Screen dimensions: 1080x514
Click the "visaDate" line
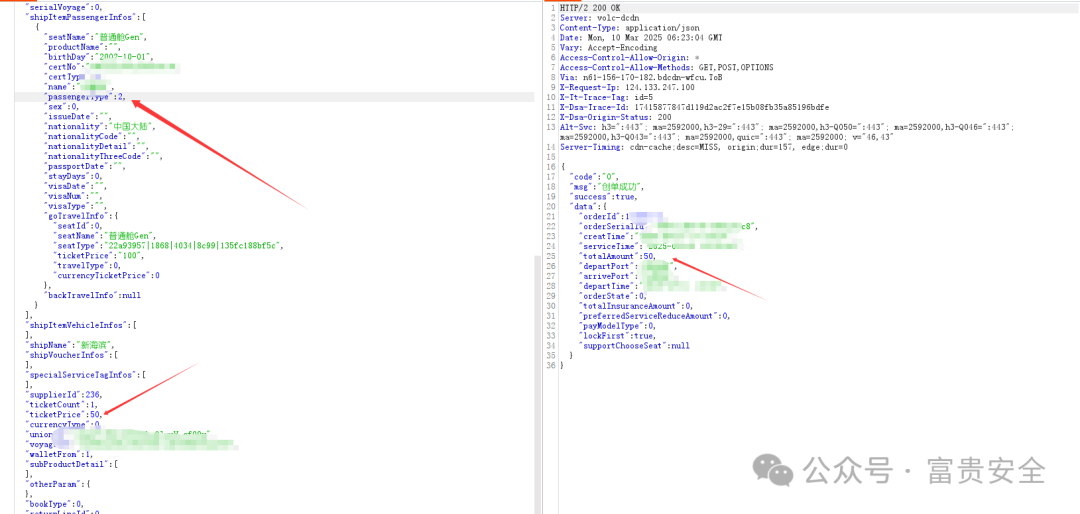[74, 187]
